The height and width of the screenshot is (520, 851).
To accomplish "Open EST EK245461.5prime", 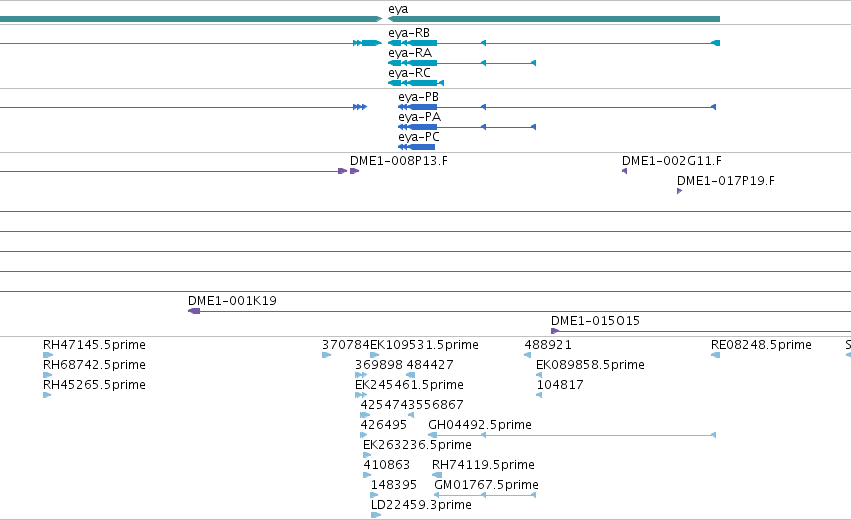I will 409,385.
